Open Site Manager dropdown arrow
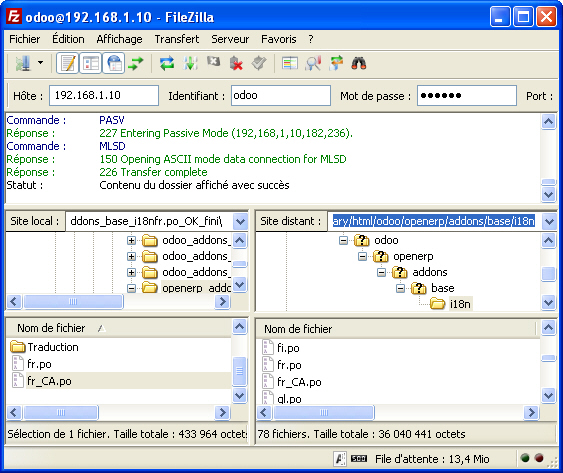The height and width of the screenshot is (473, 563). (41, 63)
